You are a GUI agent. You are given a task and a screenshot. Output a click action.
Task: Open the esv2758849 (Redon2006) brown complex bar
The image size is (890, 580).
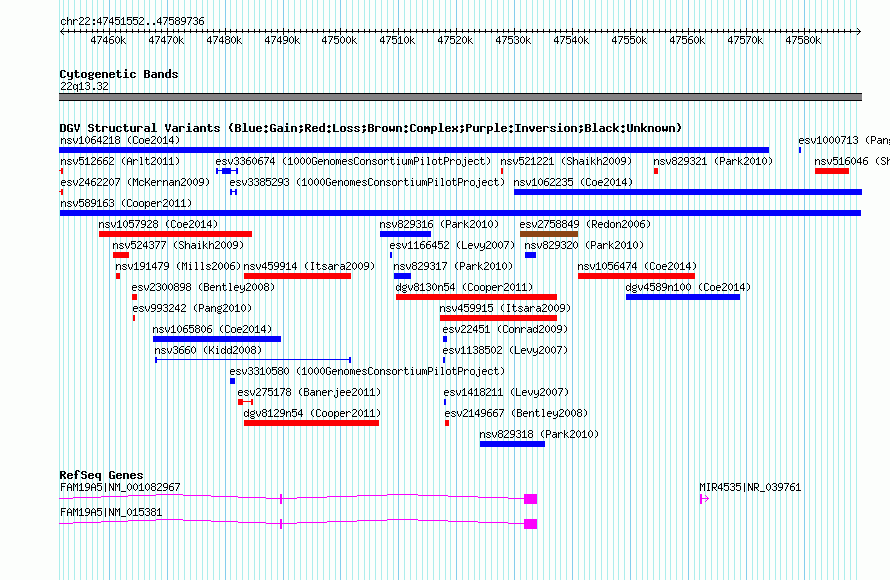[x=549, y=234]
